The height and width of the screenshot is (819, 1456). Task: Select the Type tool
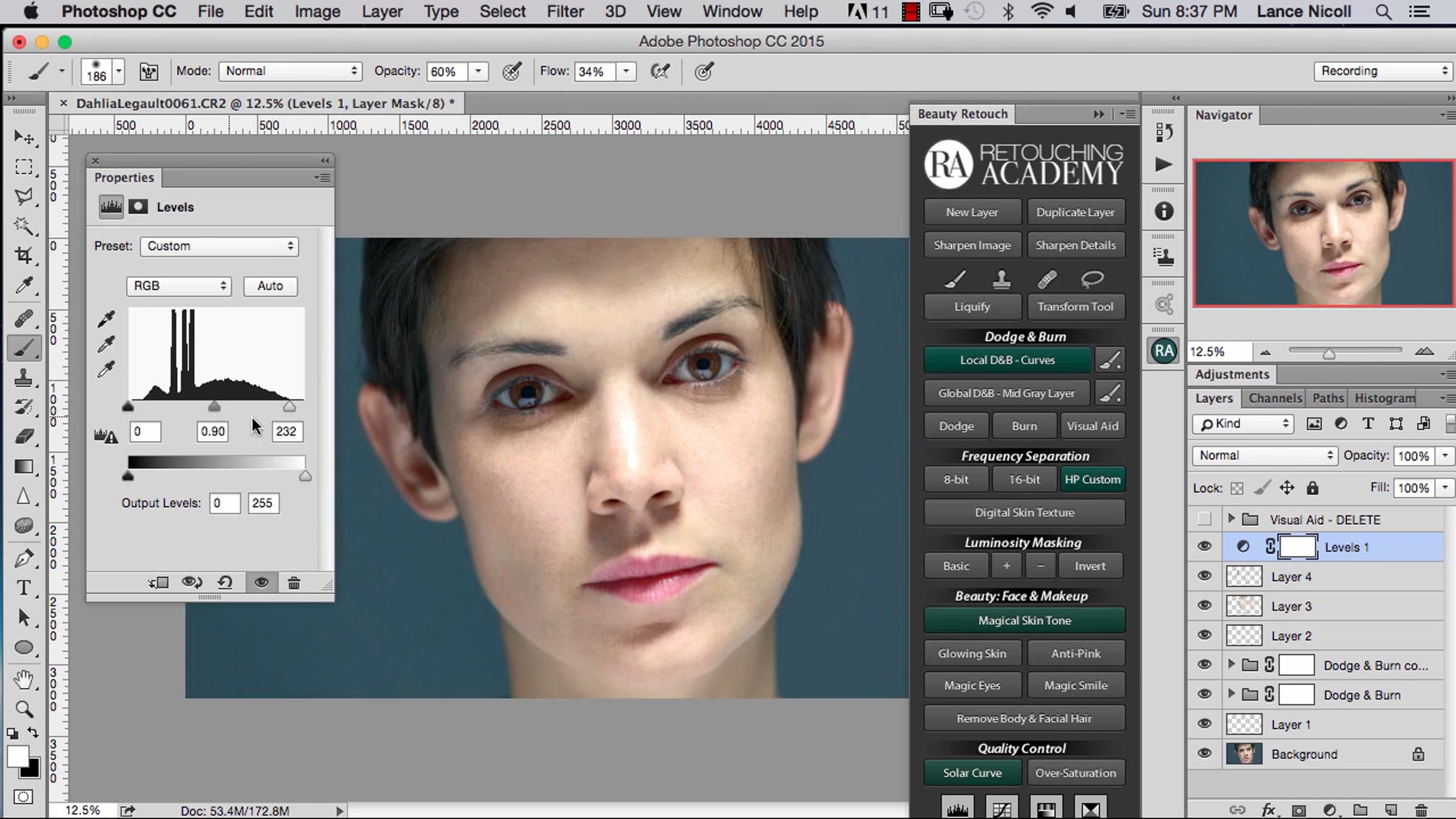[x=24, y=588]
